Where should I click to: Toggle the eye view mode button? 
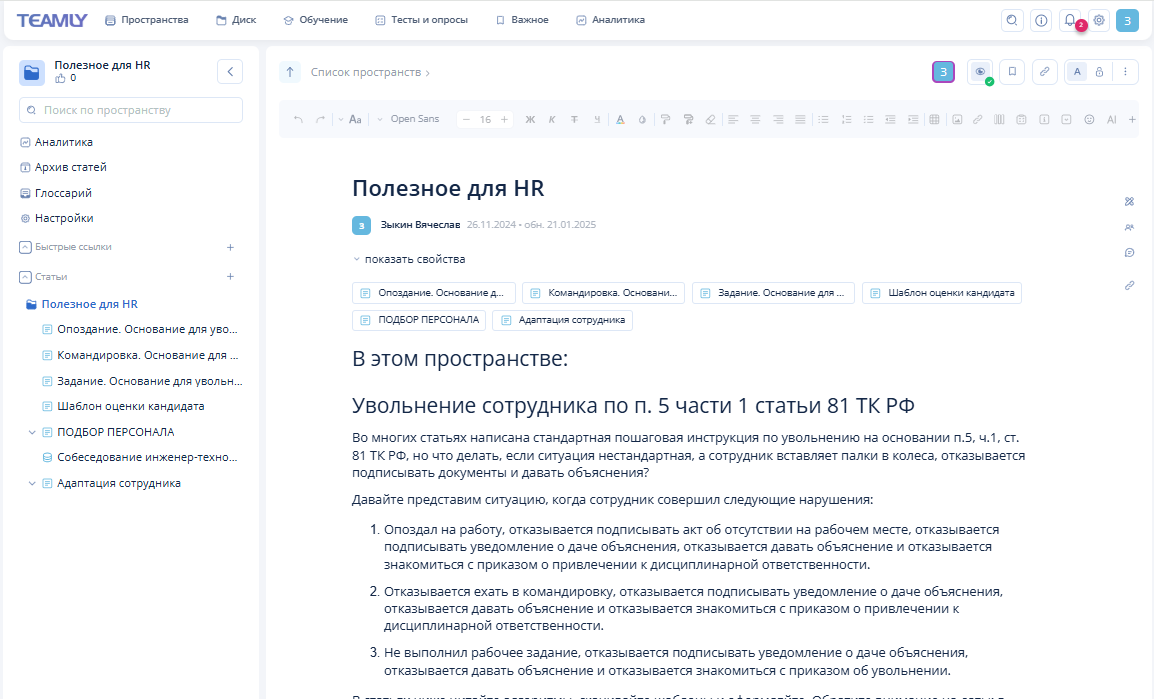[980, 72]
